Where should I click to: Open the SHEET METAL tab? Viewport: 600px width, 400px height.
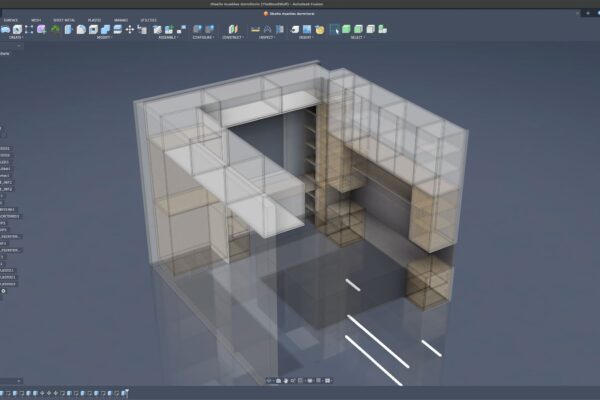64,20
